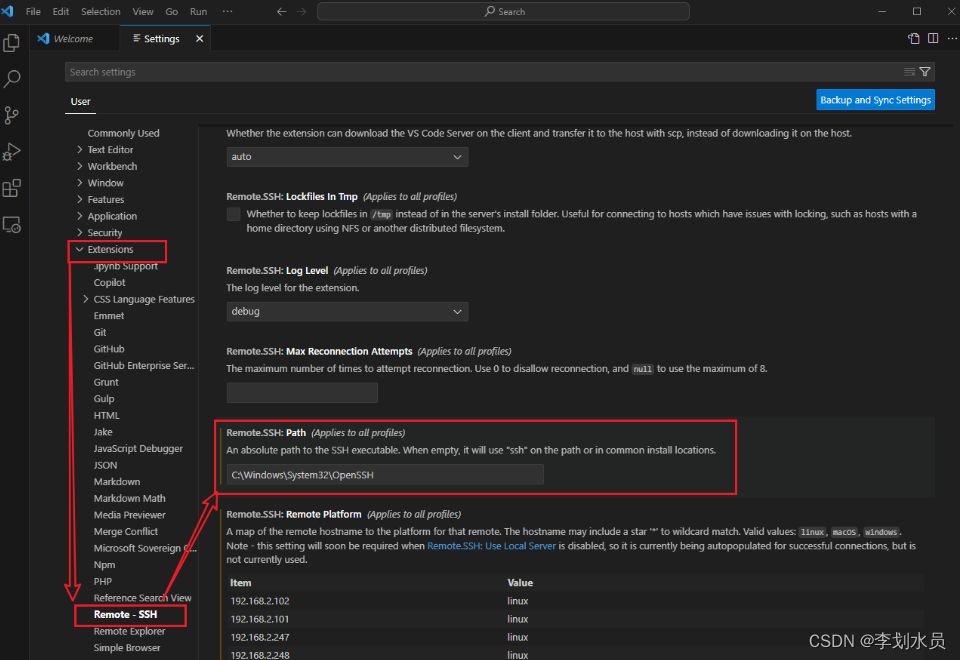Select Simple Browser settings

tap(126, 648)
